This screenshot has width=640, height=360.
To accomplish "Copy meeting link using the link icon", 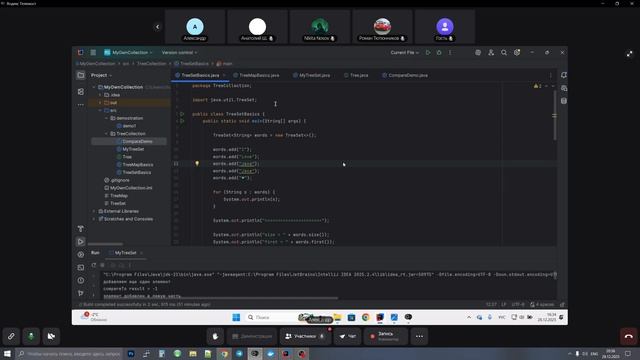I will point(11,336).
